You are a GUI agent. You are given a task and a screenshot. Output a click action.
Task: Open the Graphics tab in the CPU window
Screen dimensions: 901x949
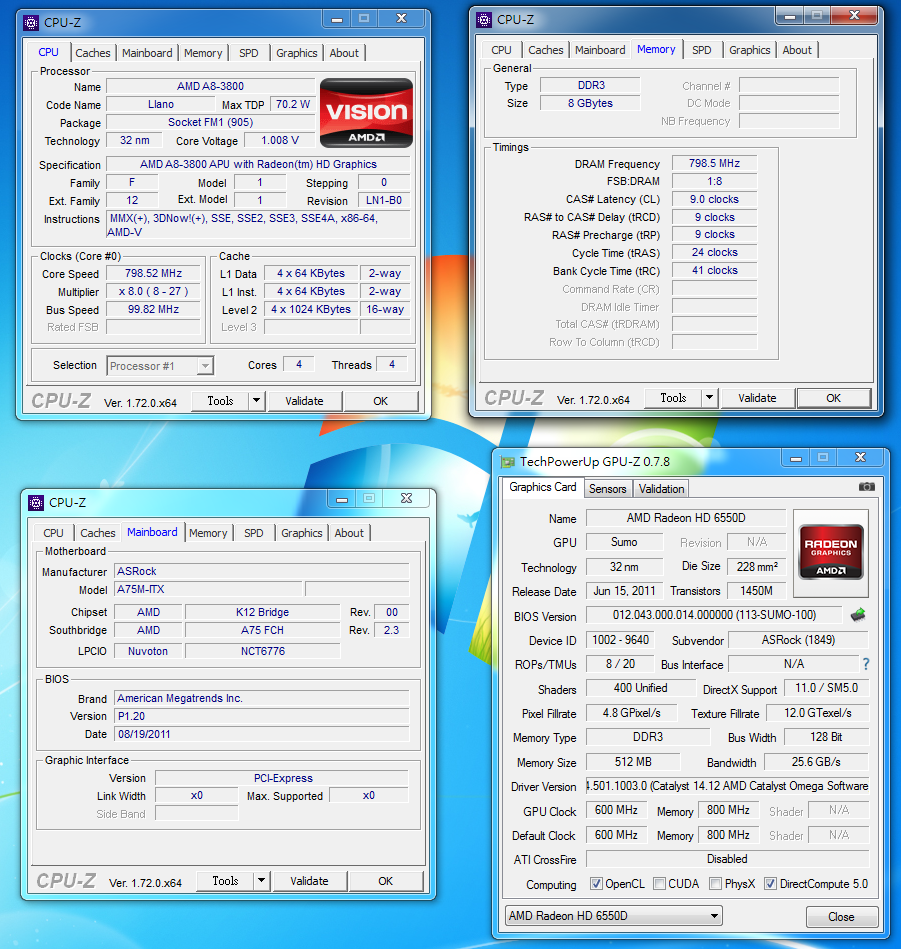pos(297,53)
